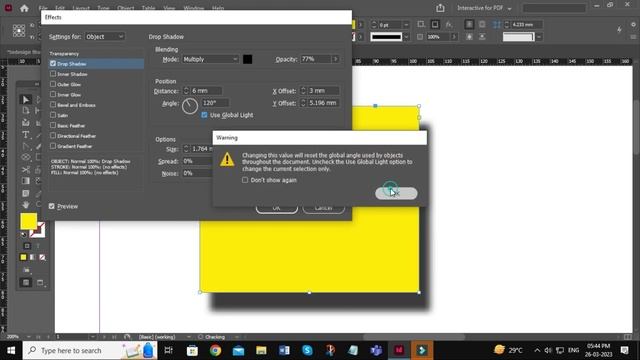Select the Note tool
The height and width of the screenshot is (360, 640).
pyautogui.click(x=25, y=193)
